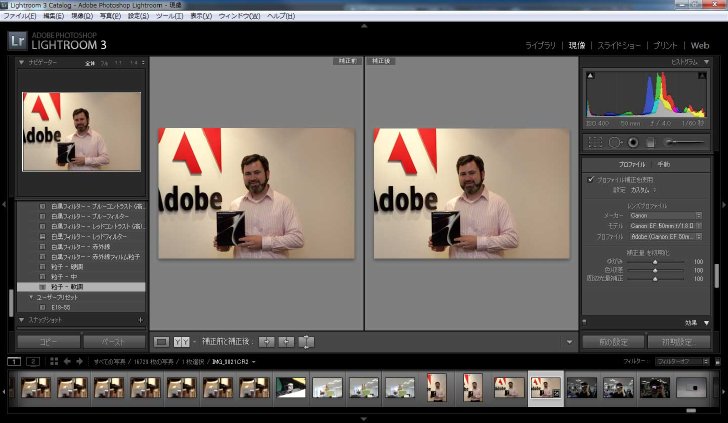Open the Edit menu
This screenshot has height=423, width=728.
(x=53, y=16)
